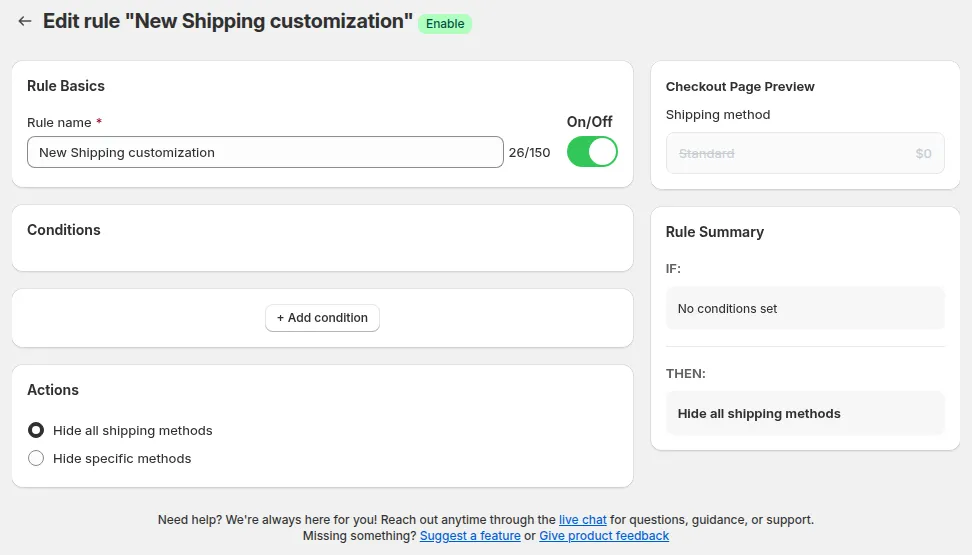Click the Checkout Page Preview heading
Viewport: 972px width, 555px height.
[740, 87]
